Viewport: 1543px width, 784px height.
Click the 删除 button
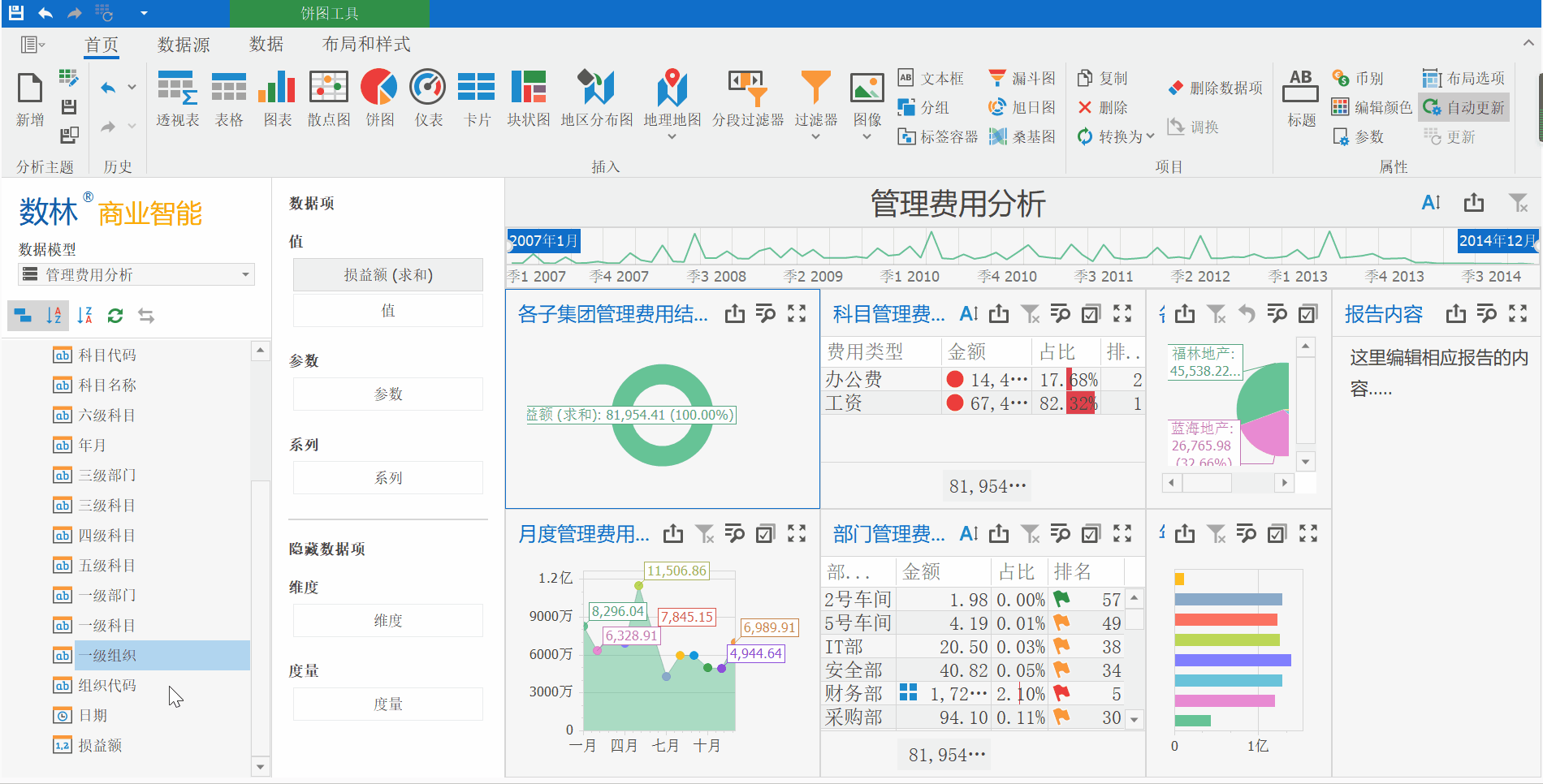pos(1103,107)
